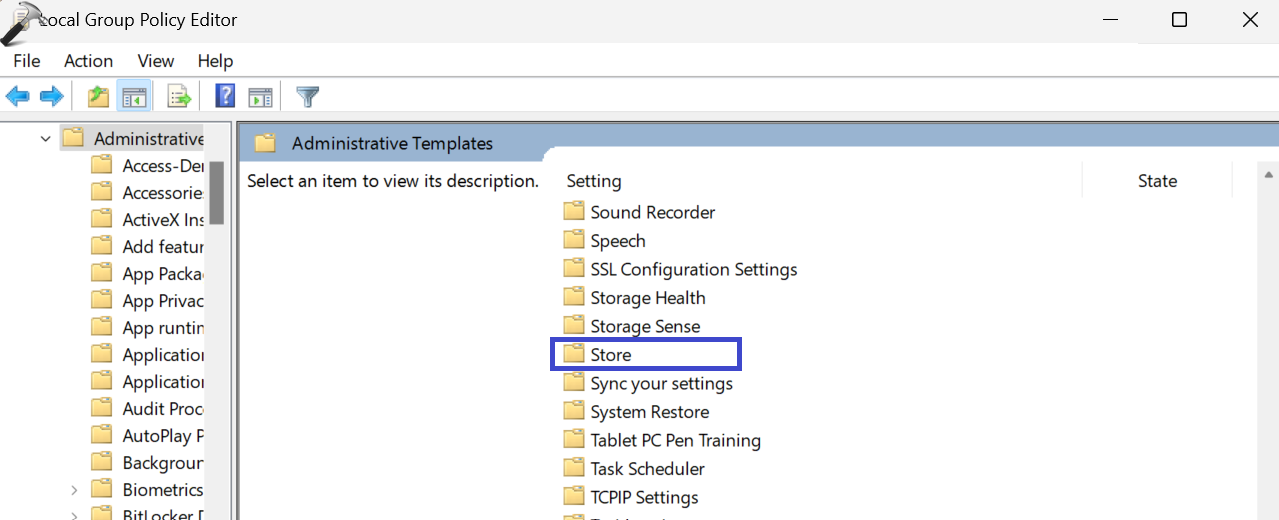This screenshot has height=520, width=1279.
Task: Collapse the Administrative Templates tree node
Action: pos(45,139)
